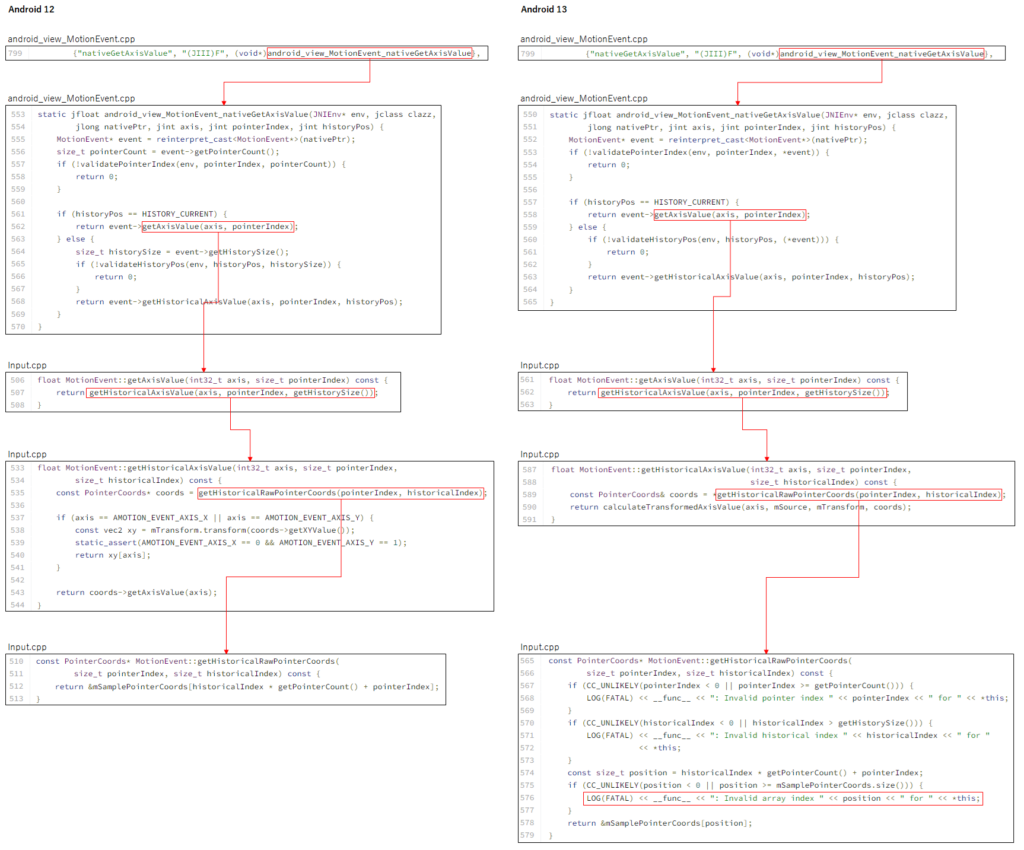The height and width of the screenshot is (850, 1024).
Task: Select "jlong nativePtr, jint axis" on Android 13 line 551
Action: pyautogui.click(x=649, y=127)
